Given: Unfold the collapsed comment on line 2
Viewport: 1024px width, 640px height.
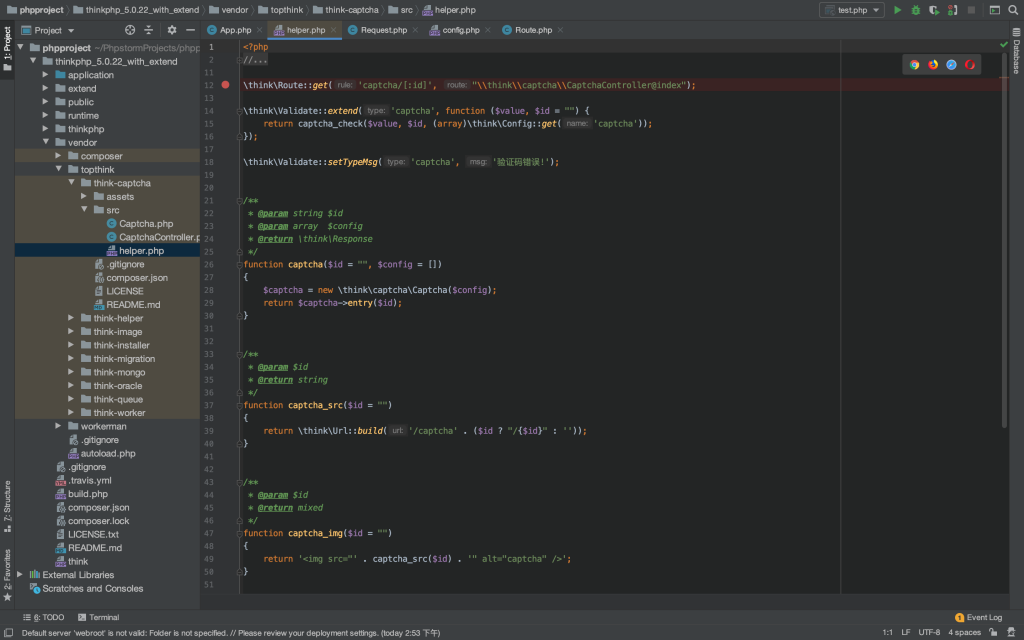Looking at the screenshot, I should 237,60.
